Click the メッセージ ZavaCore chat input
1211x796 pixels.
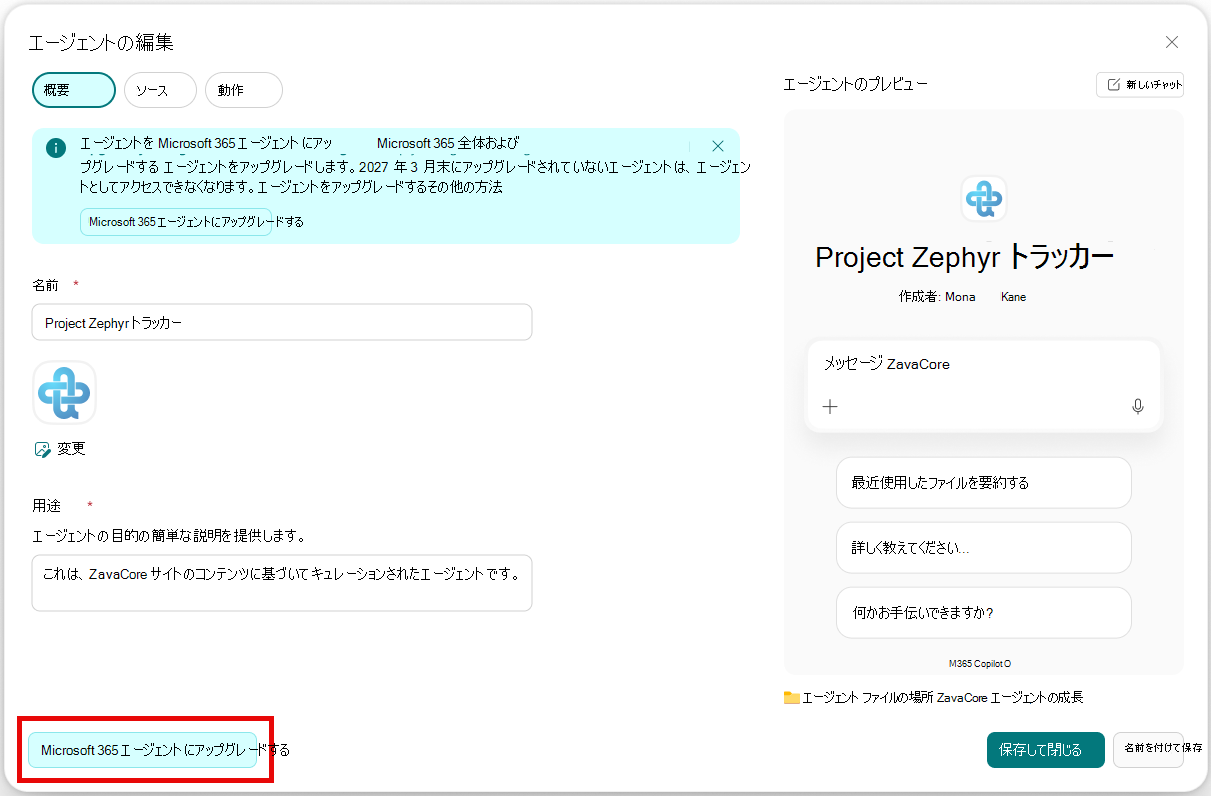(x=983, y=385)
